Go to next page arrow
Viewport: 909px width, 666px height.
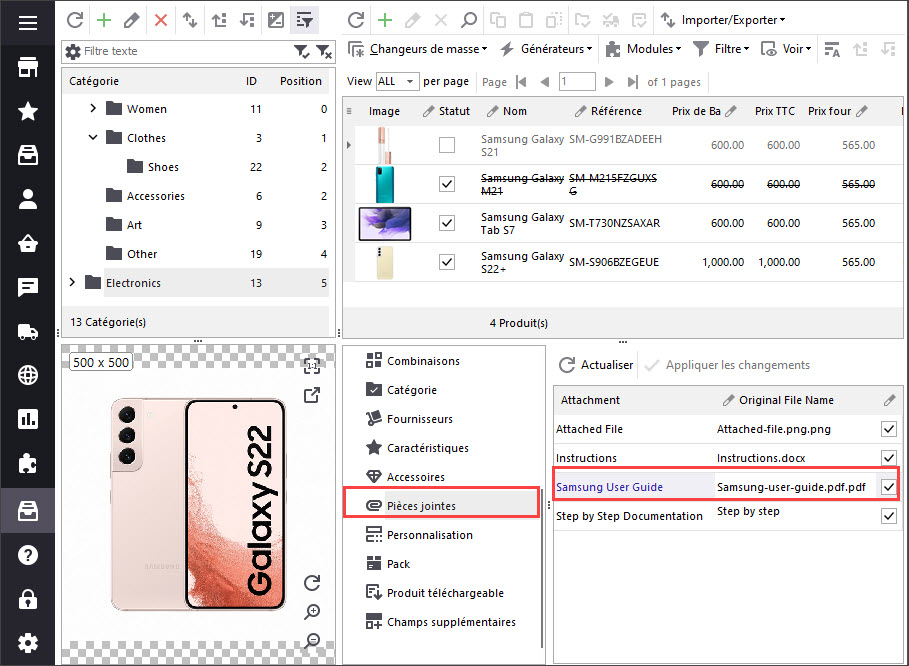tap(609, 82)
